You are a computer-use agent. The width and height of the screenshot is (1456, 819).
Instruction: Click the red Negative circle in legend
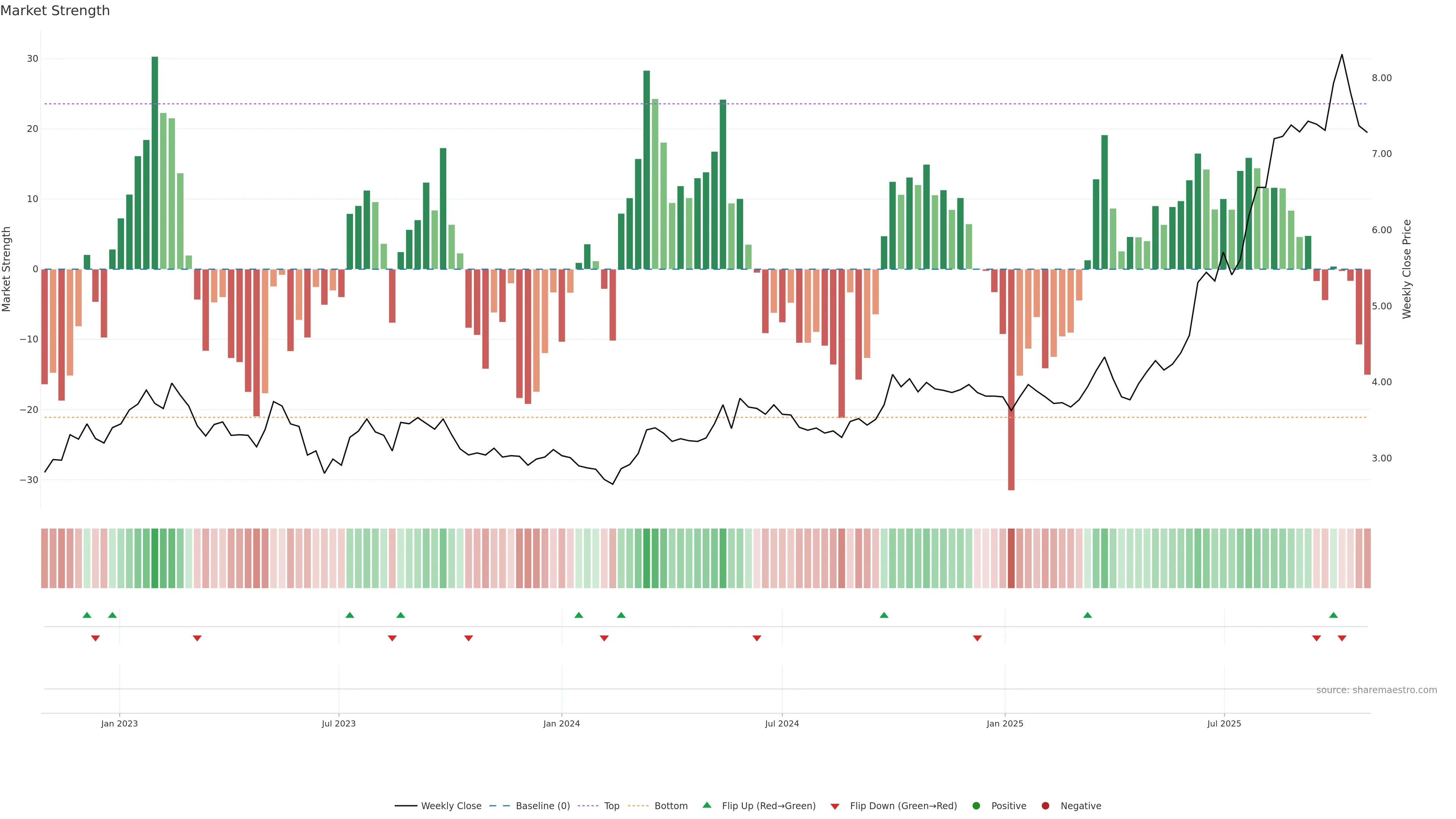point(1045,806)
